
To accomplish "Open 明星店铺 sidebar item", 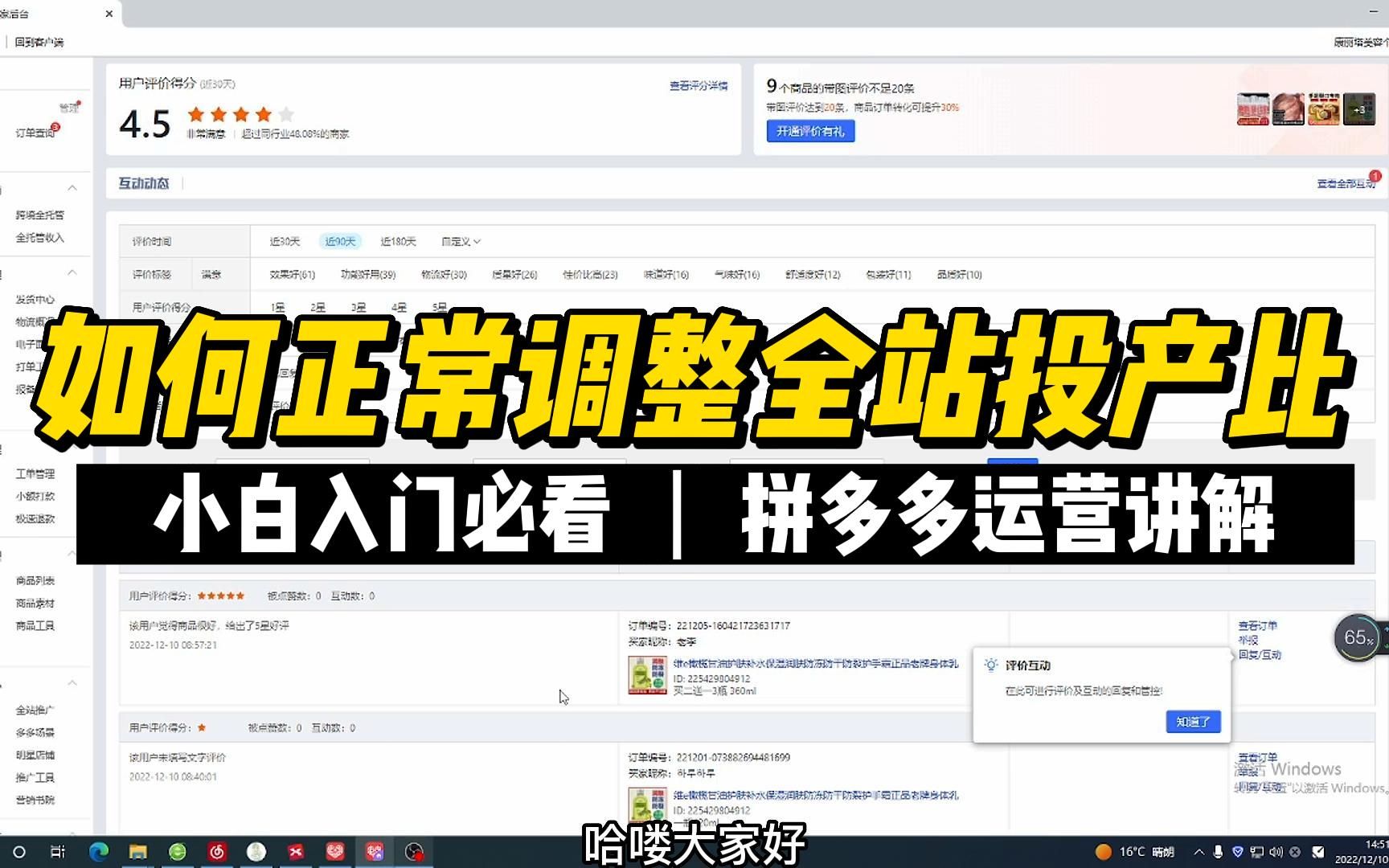I will point(35,755).
